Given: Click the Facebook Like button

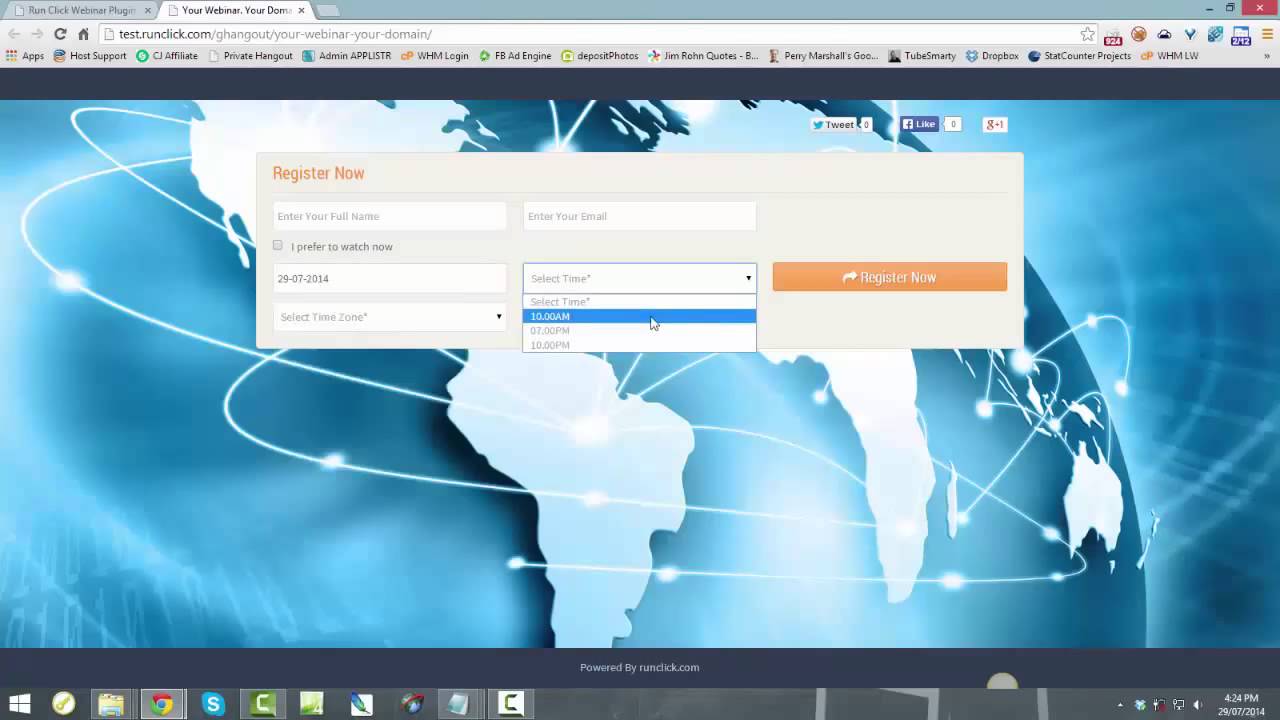Looking at the screenshot, I should coord(919,125).
